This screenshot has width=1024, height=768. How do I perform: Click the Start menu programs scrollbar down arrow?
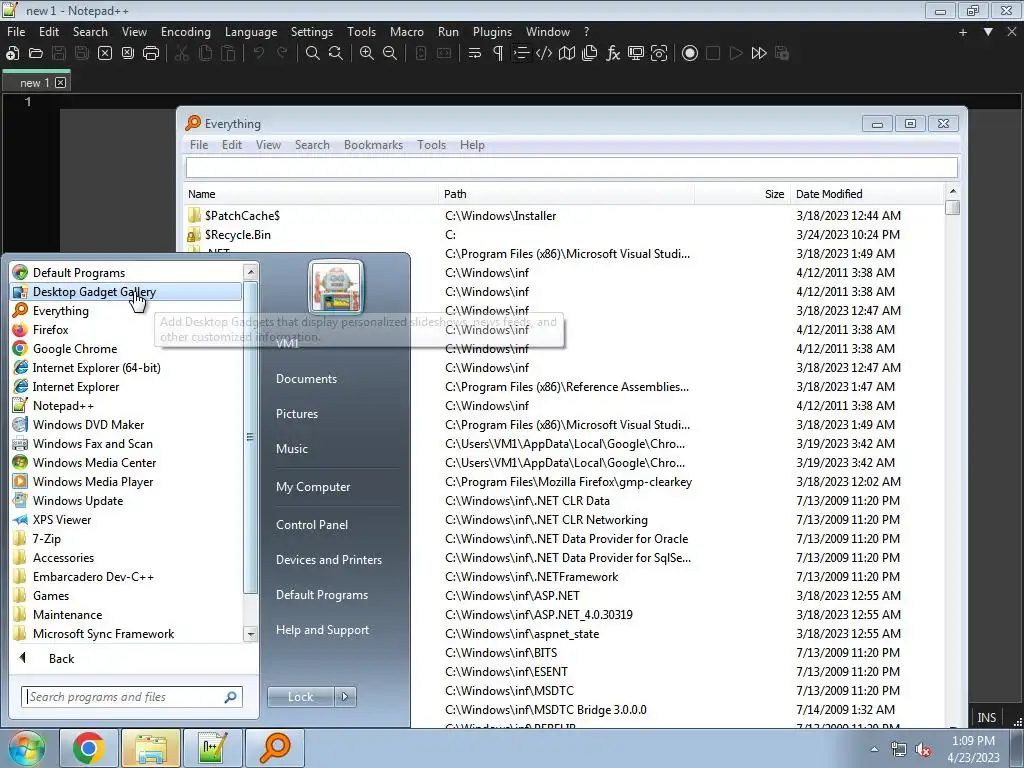click(x=250, y=633)
